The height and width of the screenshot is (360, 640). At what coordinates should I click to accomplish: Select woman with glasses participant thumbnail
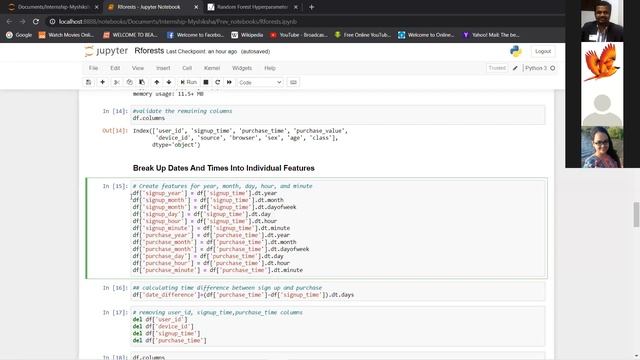coord(602,147)
